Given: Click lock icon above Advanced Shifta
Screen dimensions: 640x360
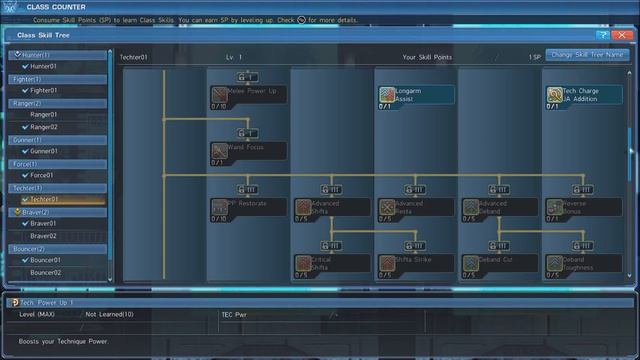Looking at the screenshot, I should pos(331,189).
